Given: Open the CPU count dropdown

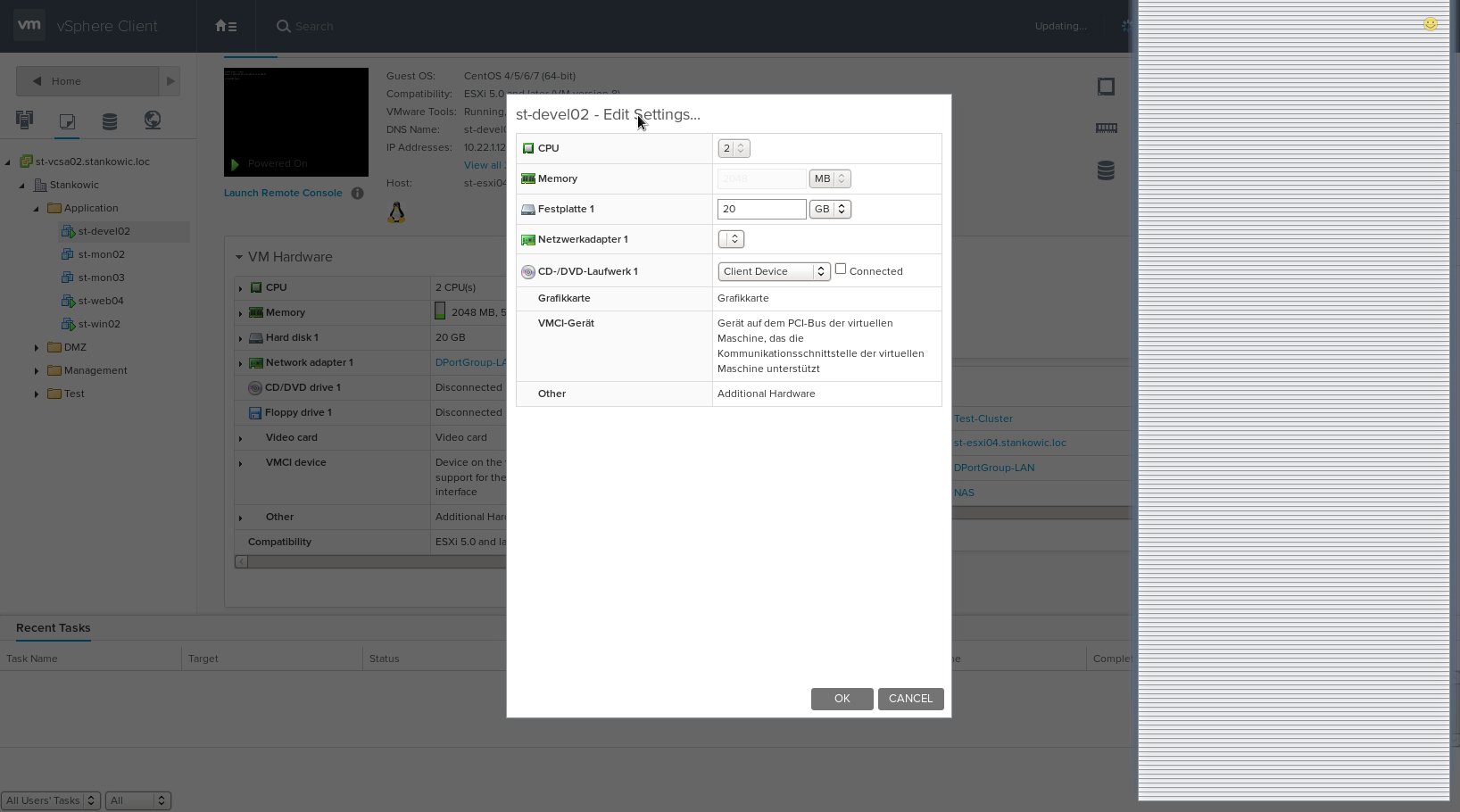Looking at the screenshot, I should tap(734, 148).
